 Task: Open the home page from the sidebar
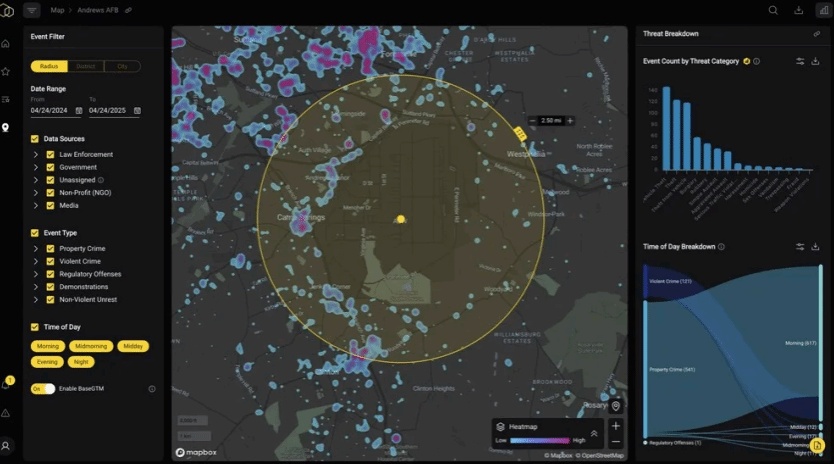[x=6, y=44]
